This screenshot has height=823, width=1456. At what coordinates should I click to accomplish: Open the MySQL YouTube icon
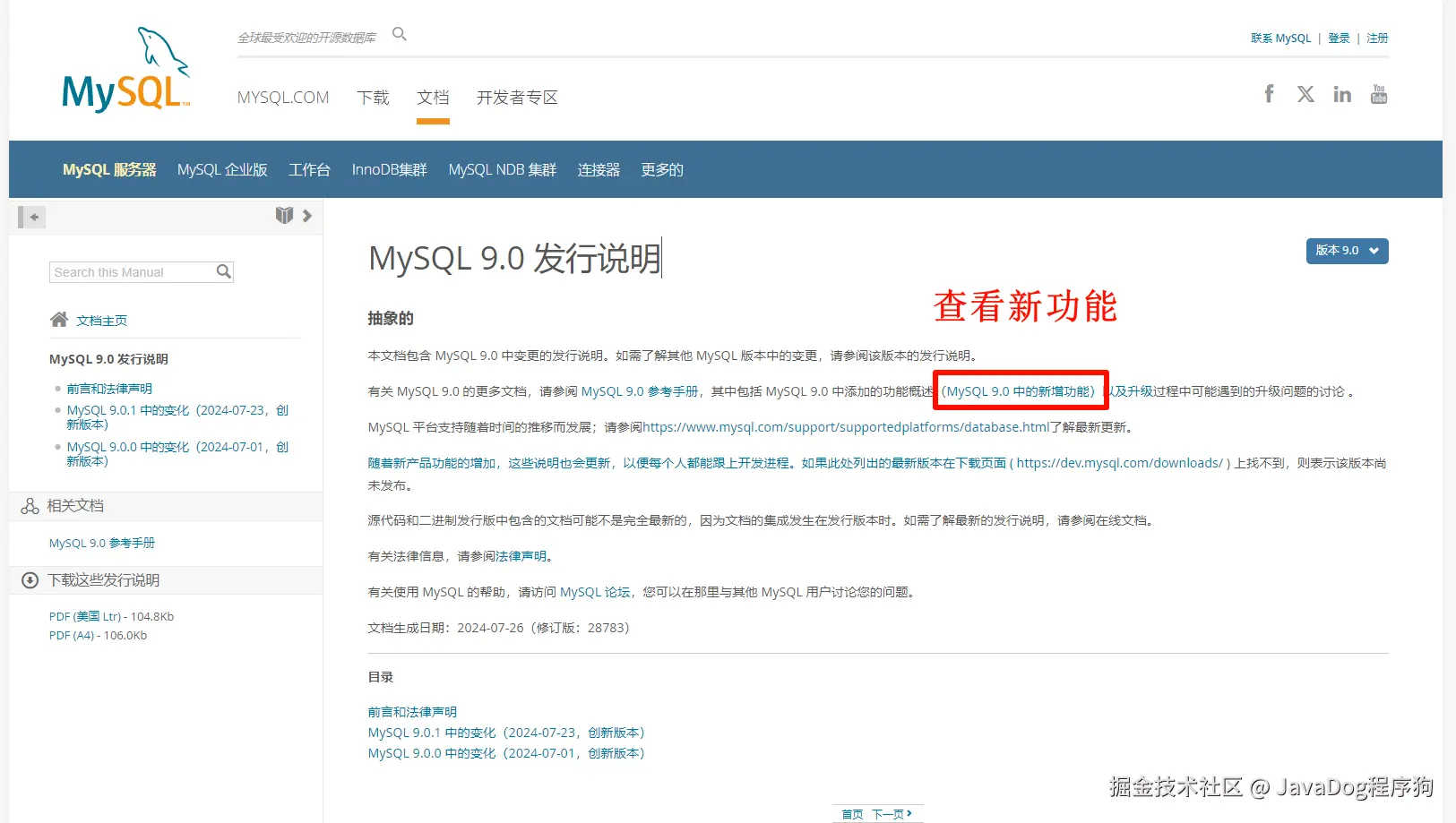(x=1379, y=94)
